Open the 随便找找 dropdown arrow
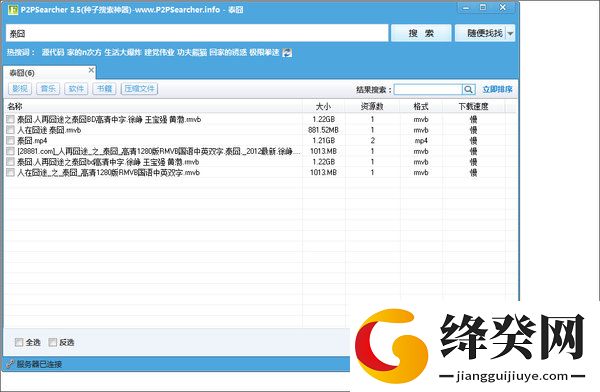 tap(510, 34)
